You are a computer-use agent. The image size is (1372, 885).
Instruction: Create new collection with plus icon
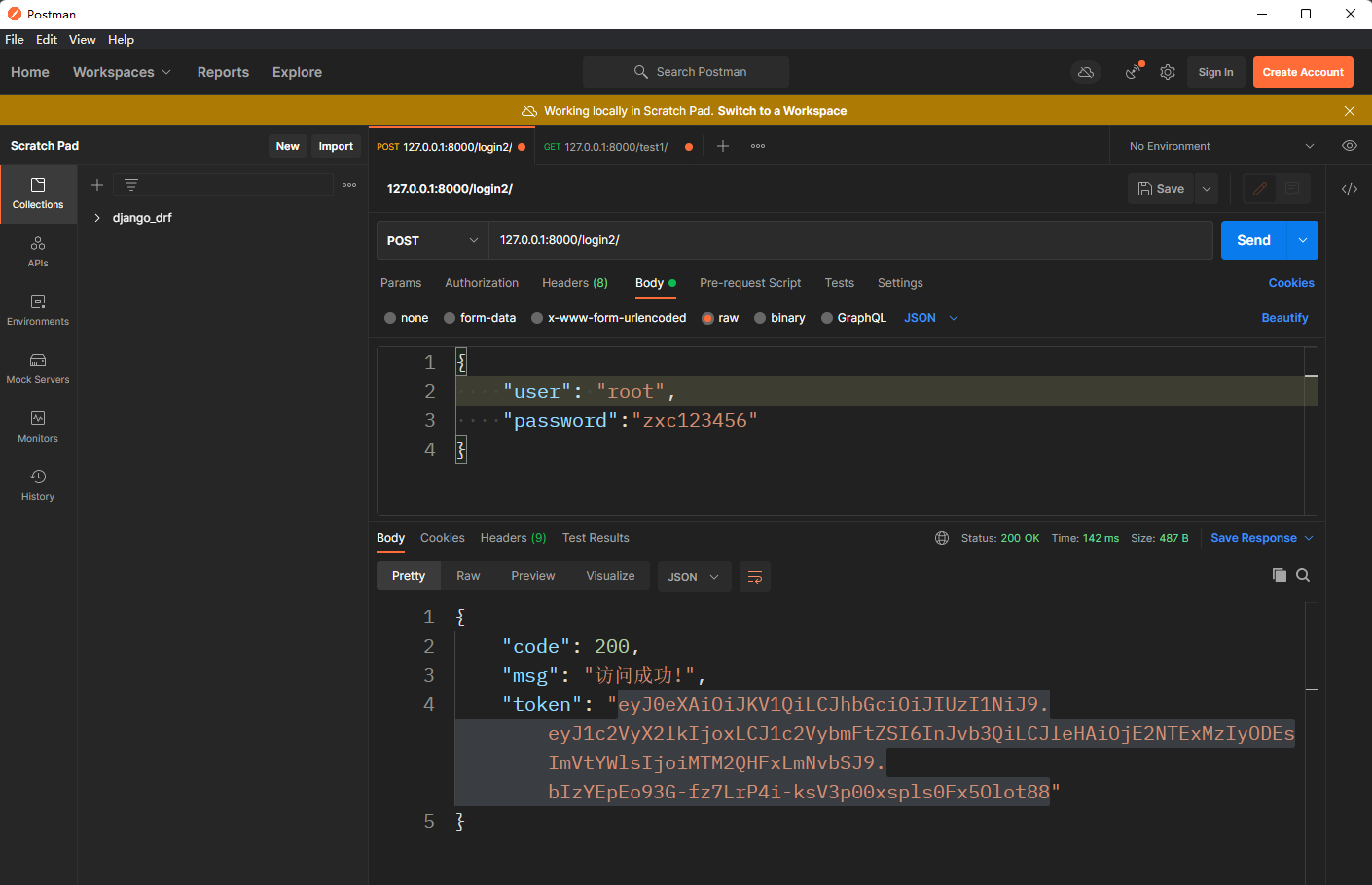pyautogui.click(x=97, y=185)
